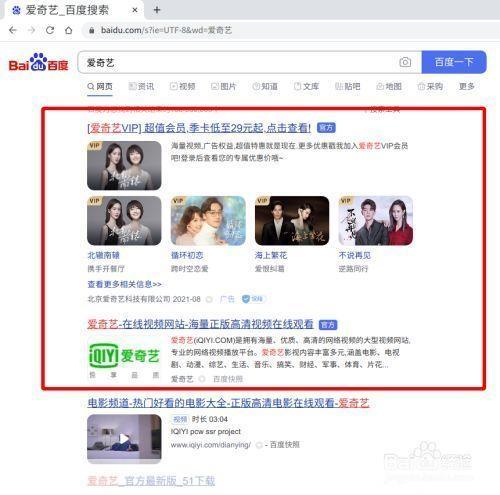Open 百度快照 next to iqiyi.com/dianying

(x=284, y=445)
